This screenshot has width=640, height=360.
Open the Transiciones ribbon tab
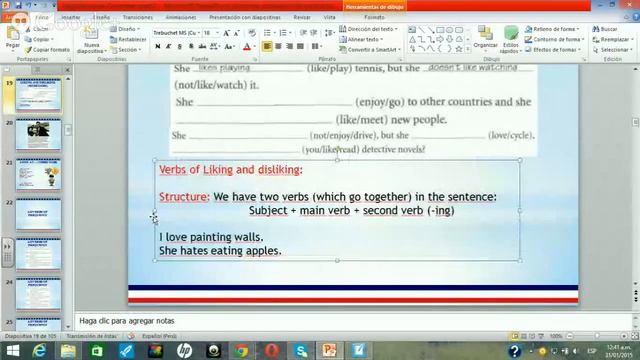click(x=138, y=18)
